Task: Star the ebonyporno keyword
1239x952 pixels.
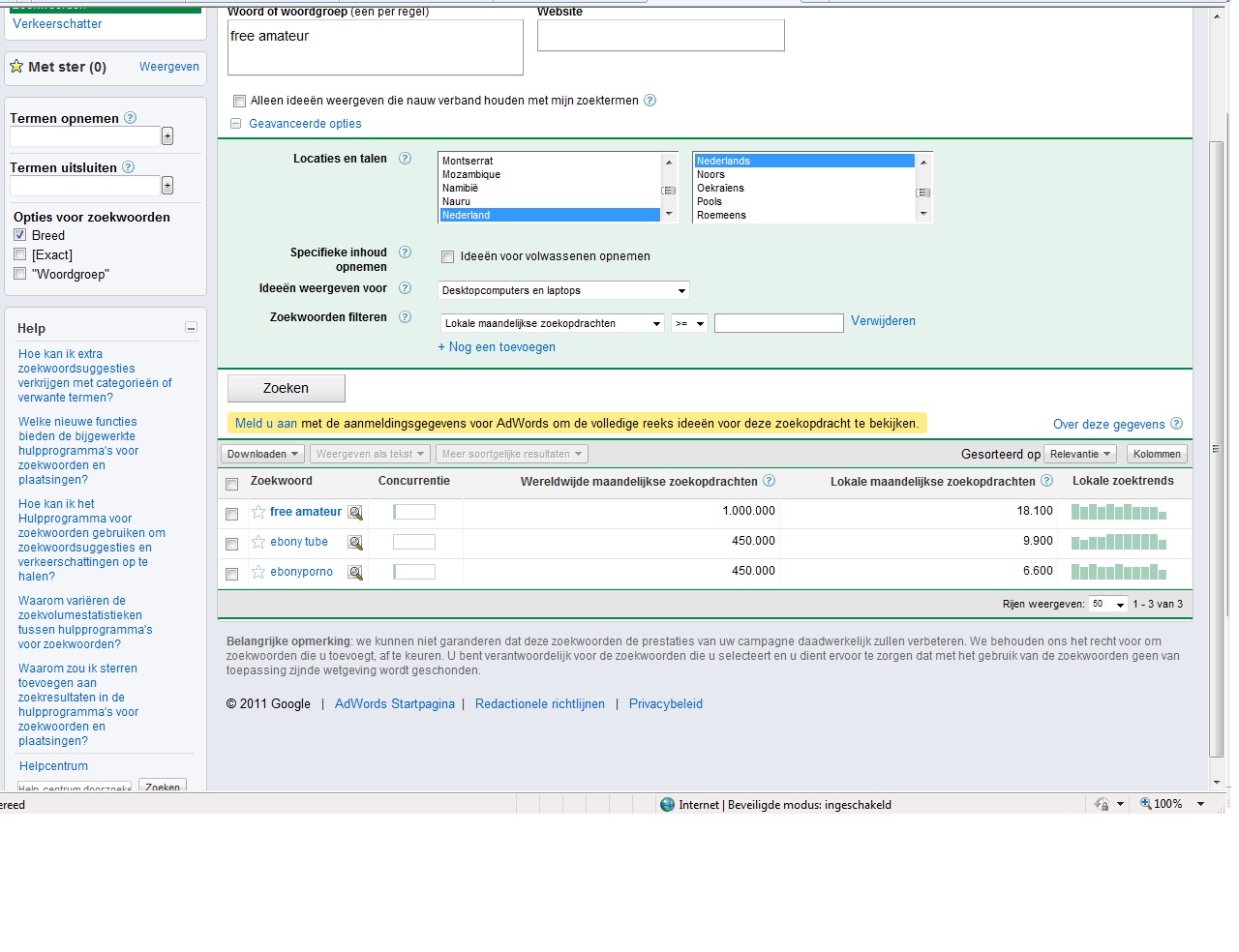Action: click(258, 572)
